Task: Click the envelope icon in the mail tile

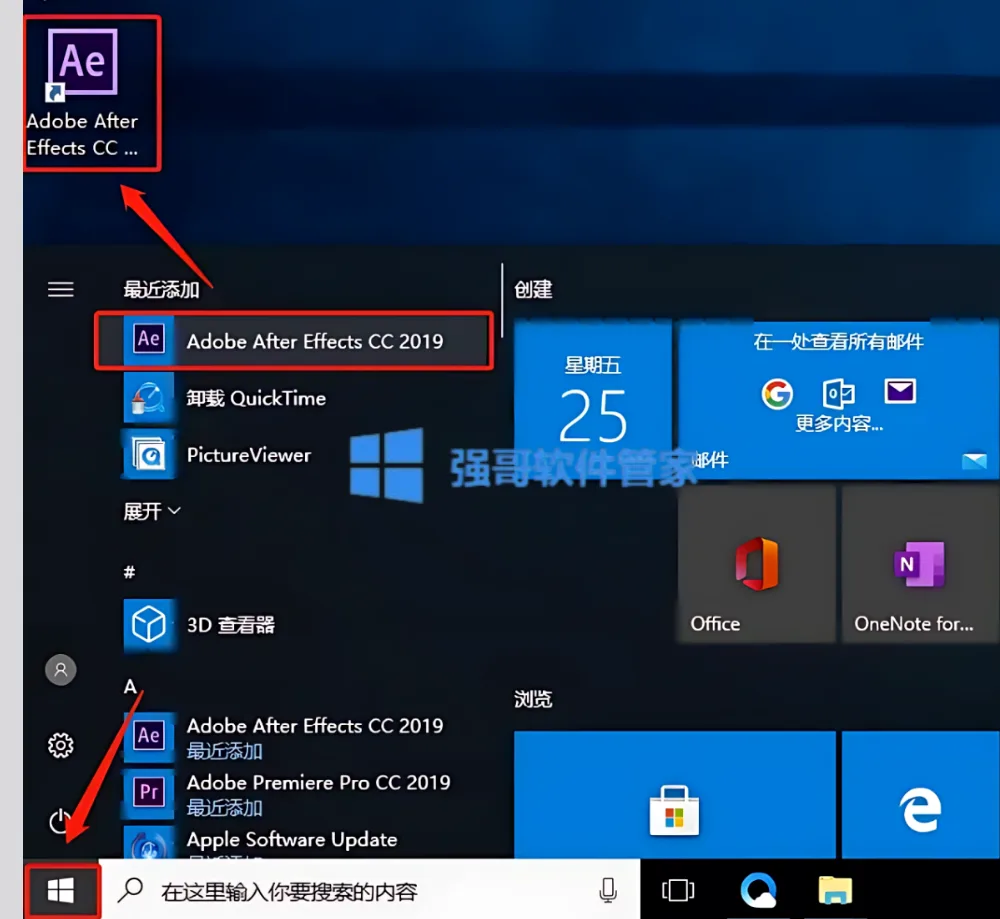Action: click(900, 391)
